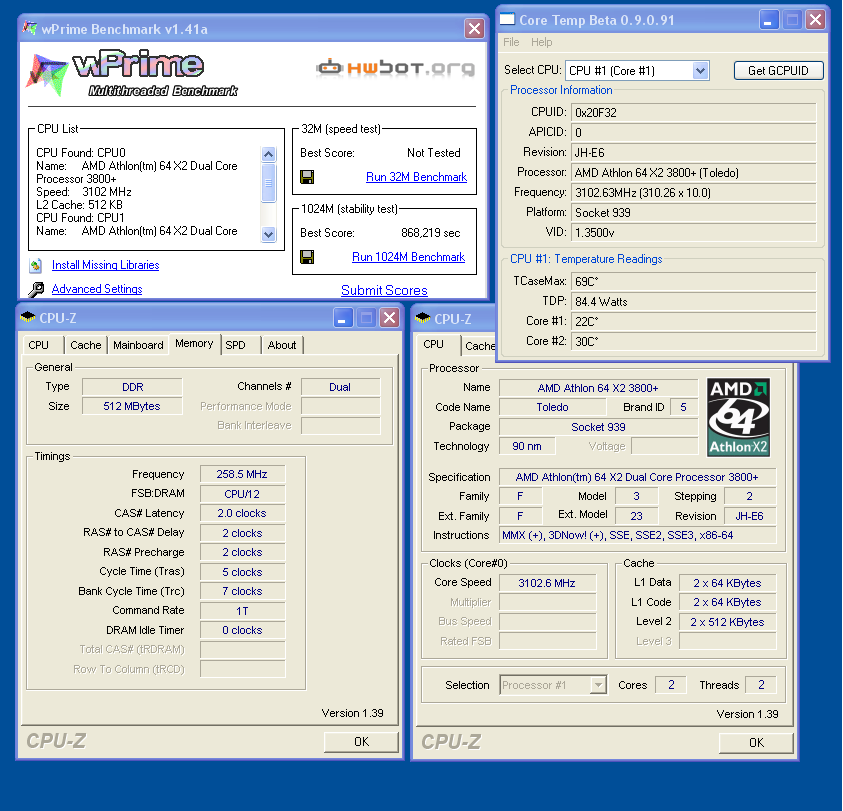Click the Core Speed 3102.6 MHz field
This screenshot has height=811, width=843.
point(547,583)
